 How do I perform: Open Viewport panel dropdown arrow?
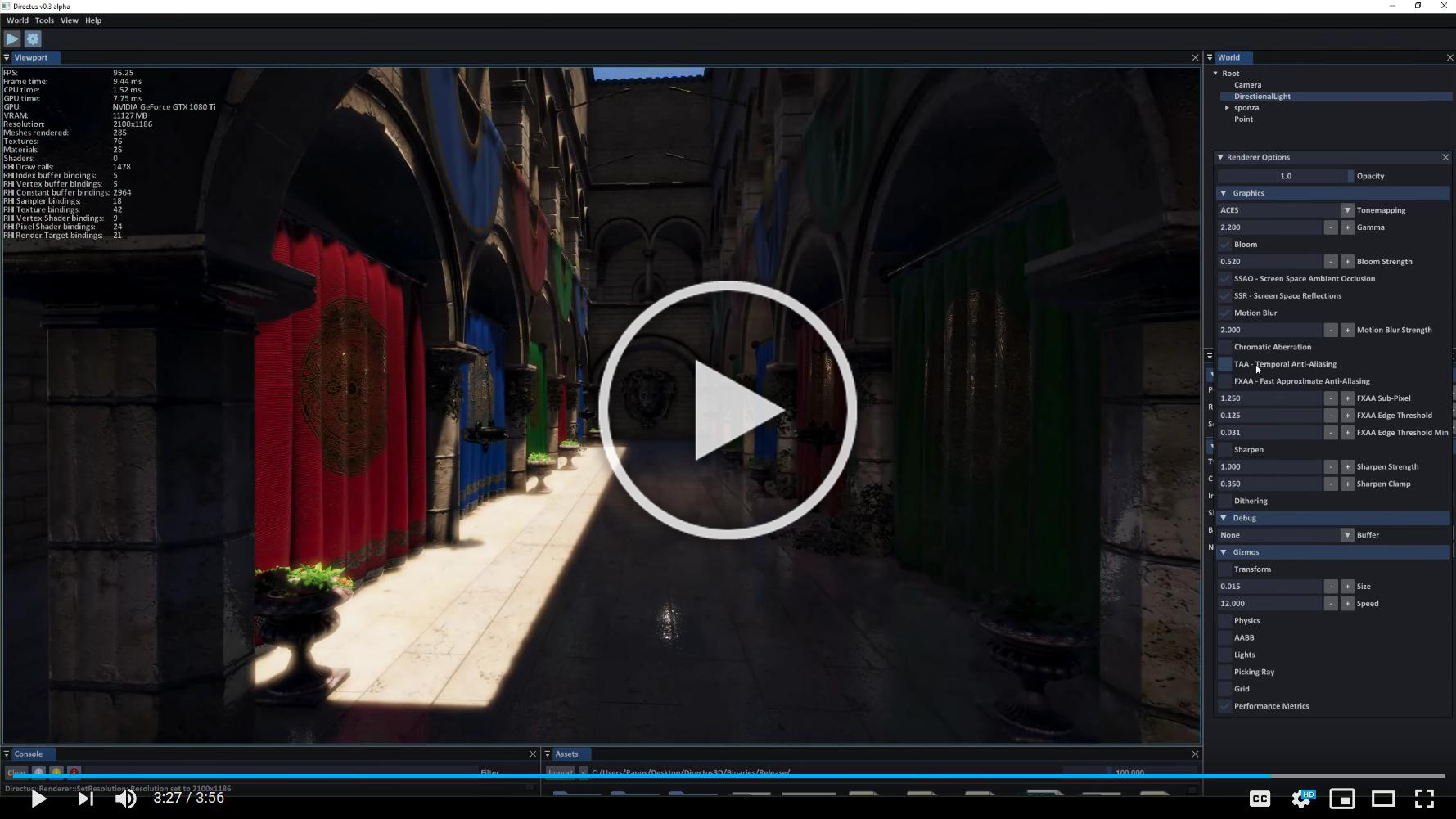[x=7, y=57]
